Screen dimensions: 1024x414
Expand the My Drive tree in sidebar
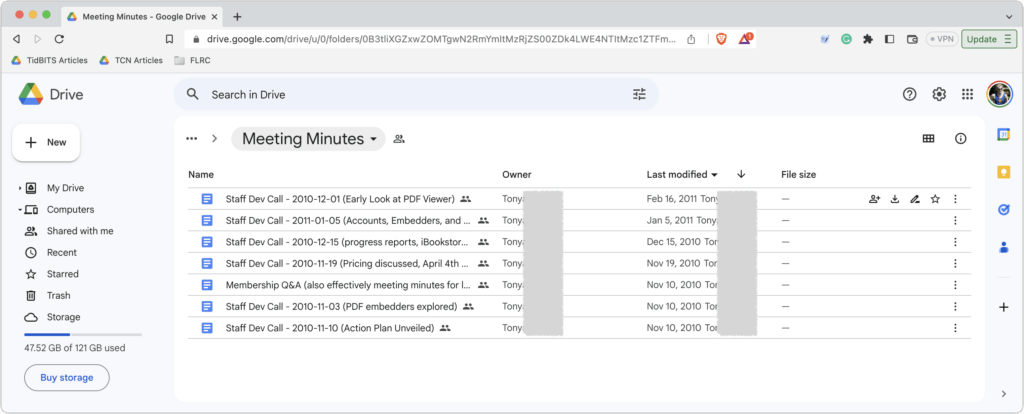point(19,188)
